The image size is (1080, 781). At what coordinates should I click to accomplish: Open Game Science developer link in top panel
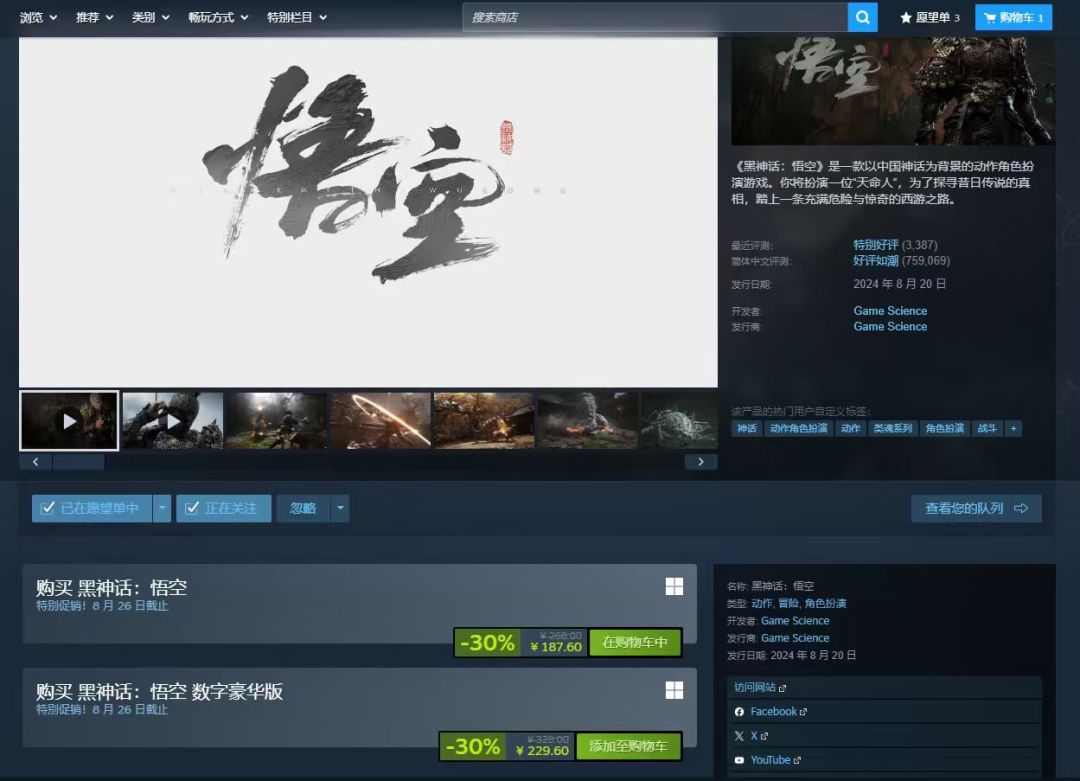point(890,311)
